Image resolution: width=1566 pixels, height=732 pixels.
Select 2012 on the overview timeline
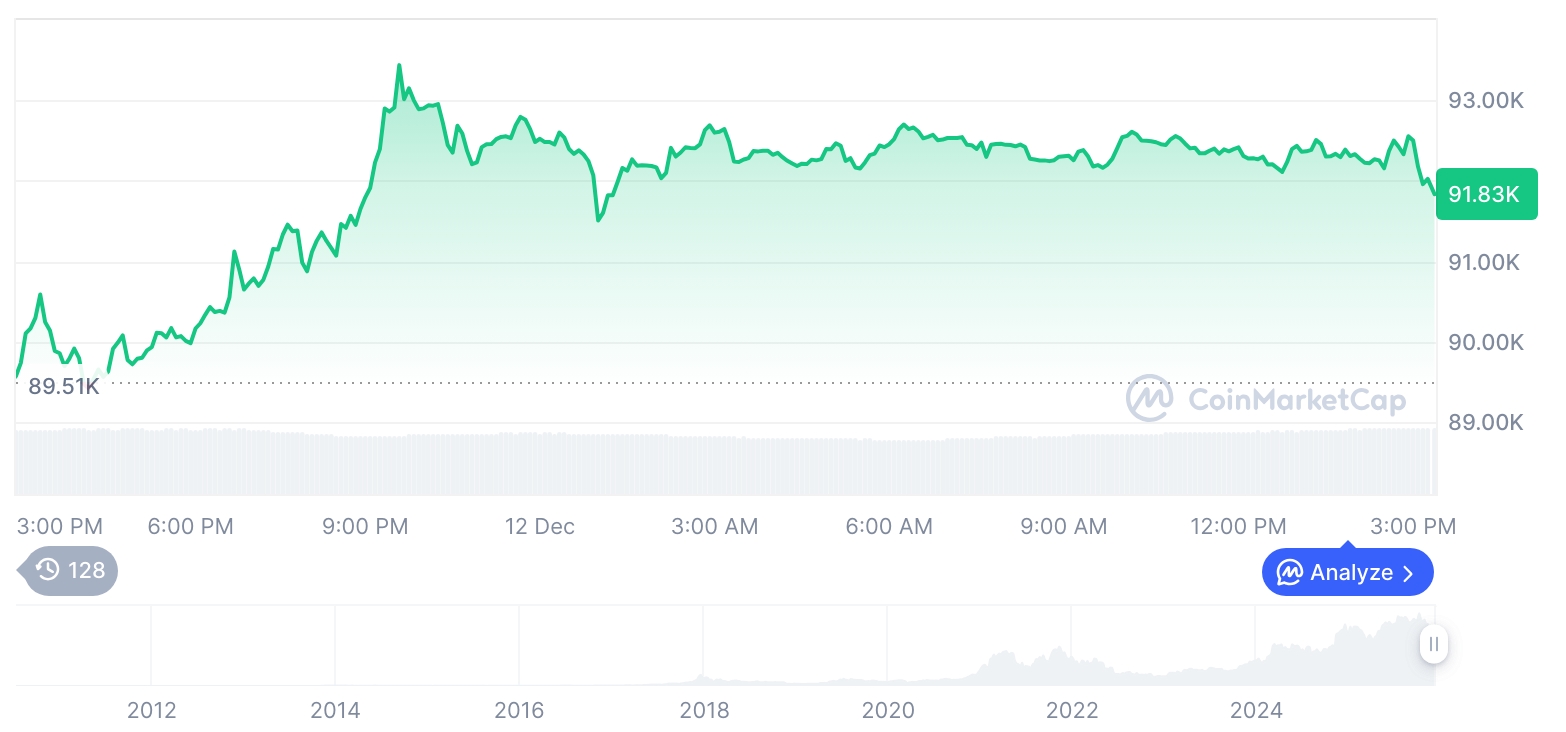click(x=151, y=711)
